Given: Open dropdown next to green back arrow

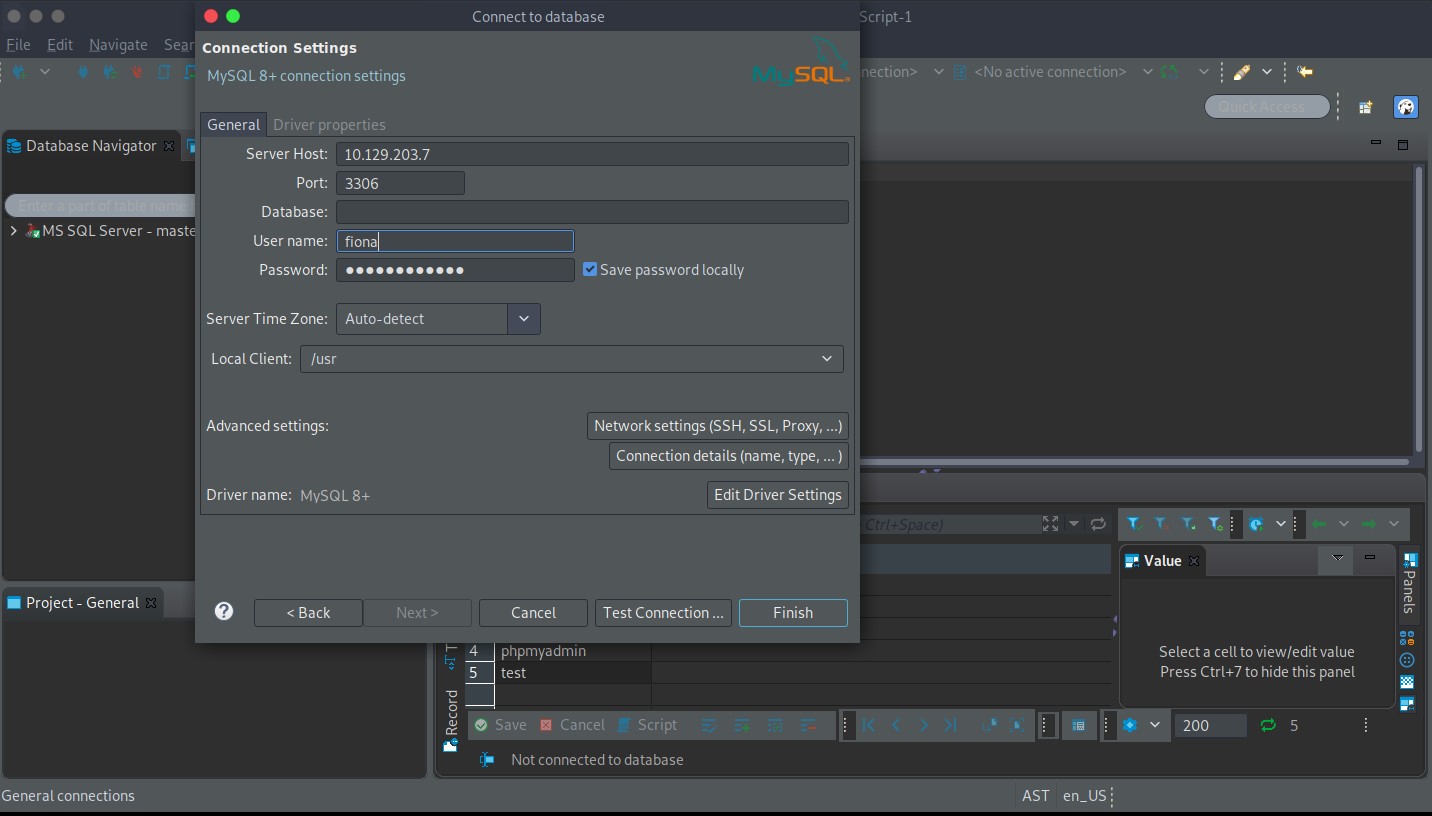Looking at the screenshot, I should [x=1343, y=523].
